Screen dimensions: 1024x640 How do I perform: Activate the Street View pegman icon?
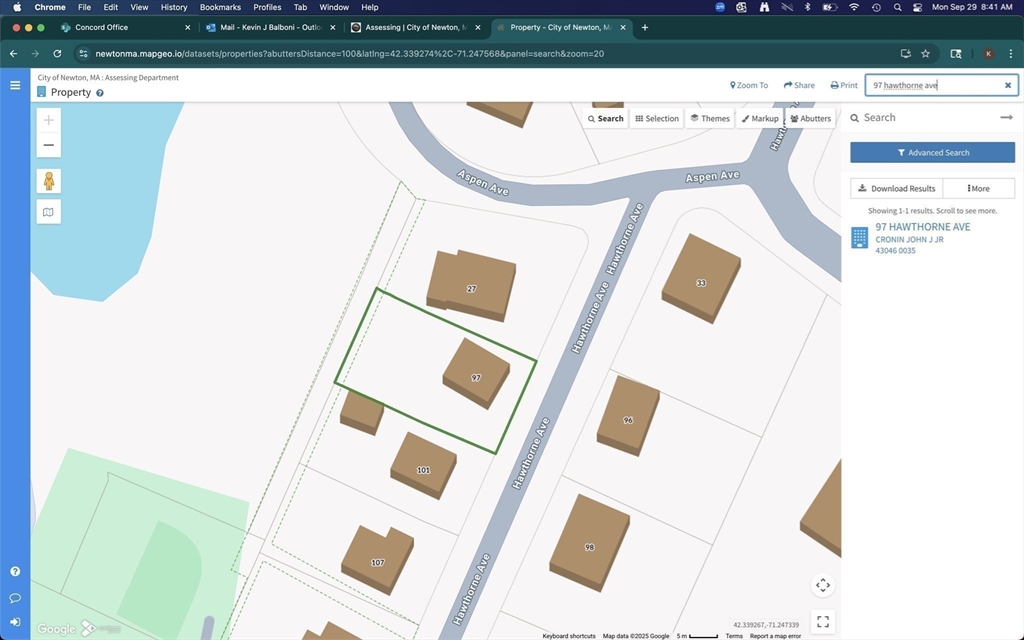(x=48, y=181)
